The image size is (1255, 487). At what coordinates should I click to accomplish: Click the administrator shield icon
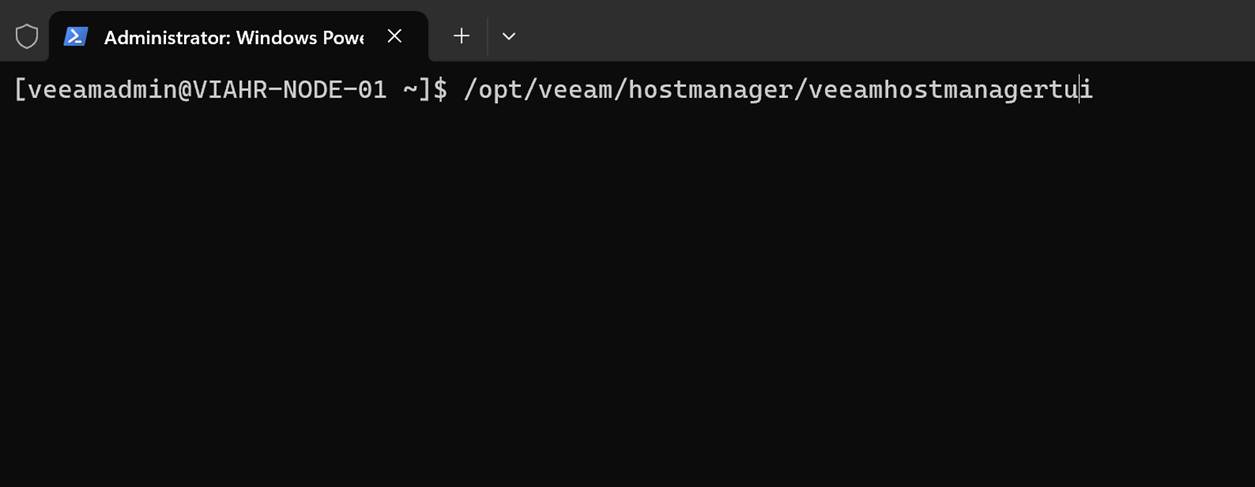(x=27, y=36)
